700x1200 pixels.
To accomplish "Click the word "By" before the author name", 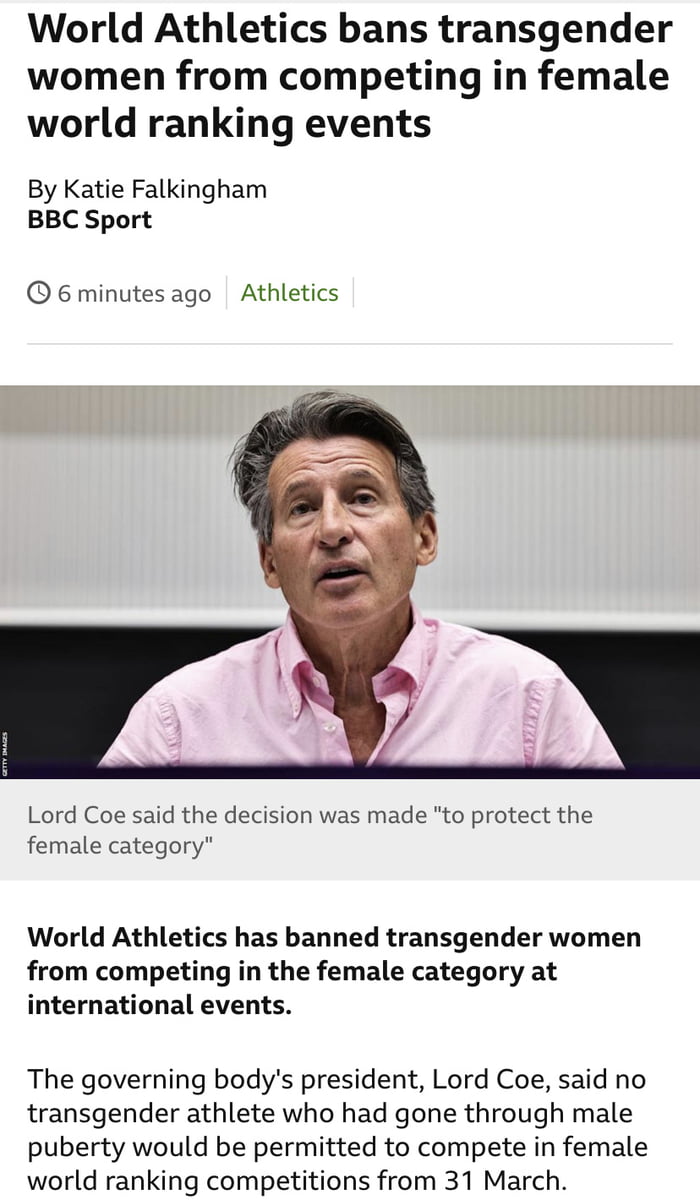I will click(41, 188).
